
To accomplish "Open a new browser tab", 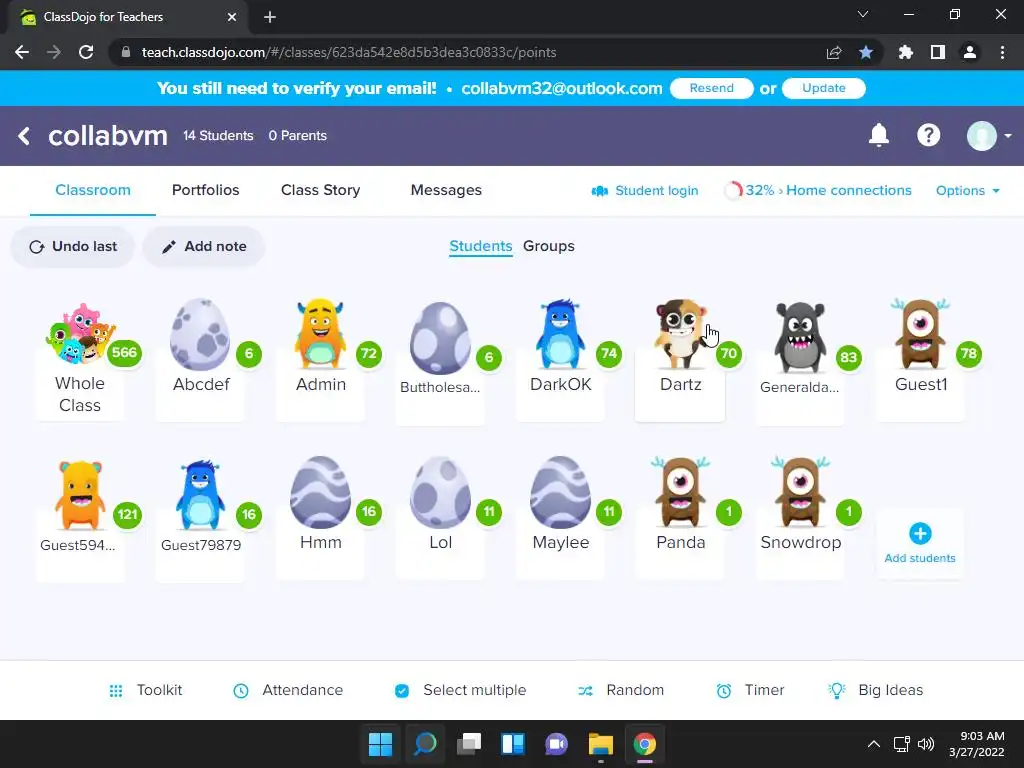I will pyautogui.click(x=270, y=17).
